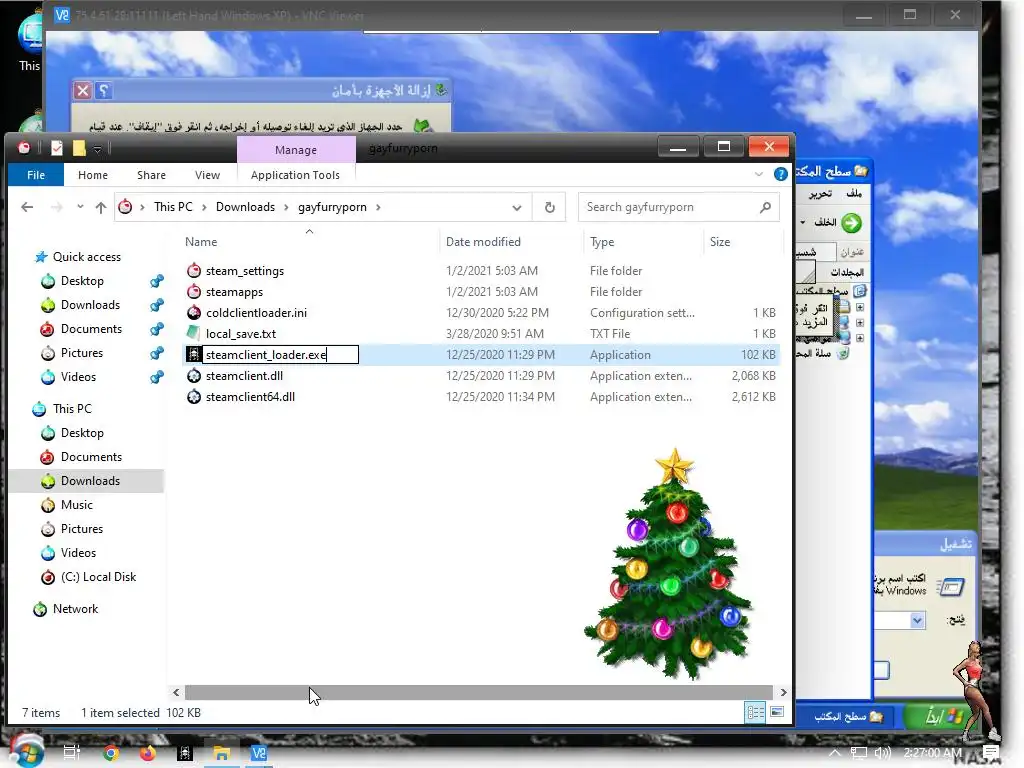Open Explorer Help question mark
The image size is (1024, 768).
[x=780, y=174]
